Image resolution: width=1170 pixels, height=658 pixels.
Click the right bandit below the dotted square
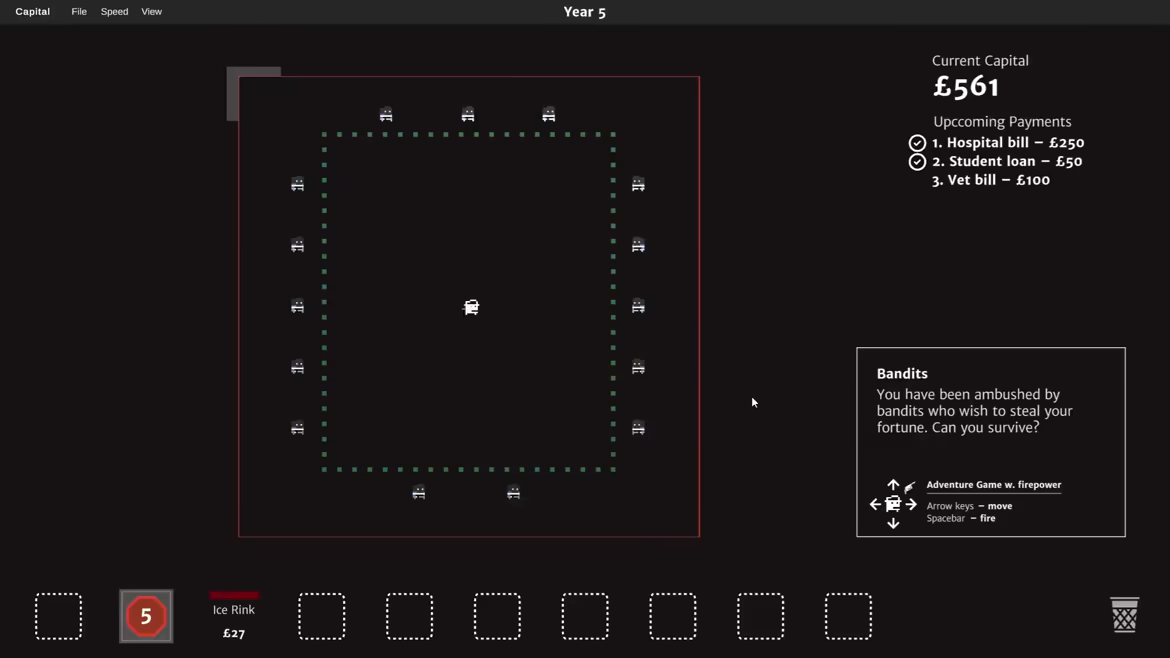[x=513, y=492]
